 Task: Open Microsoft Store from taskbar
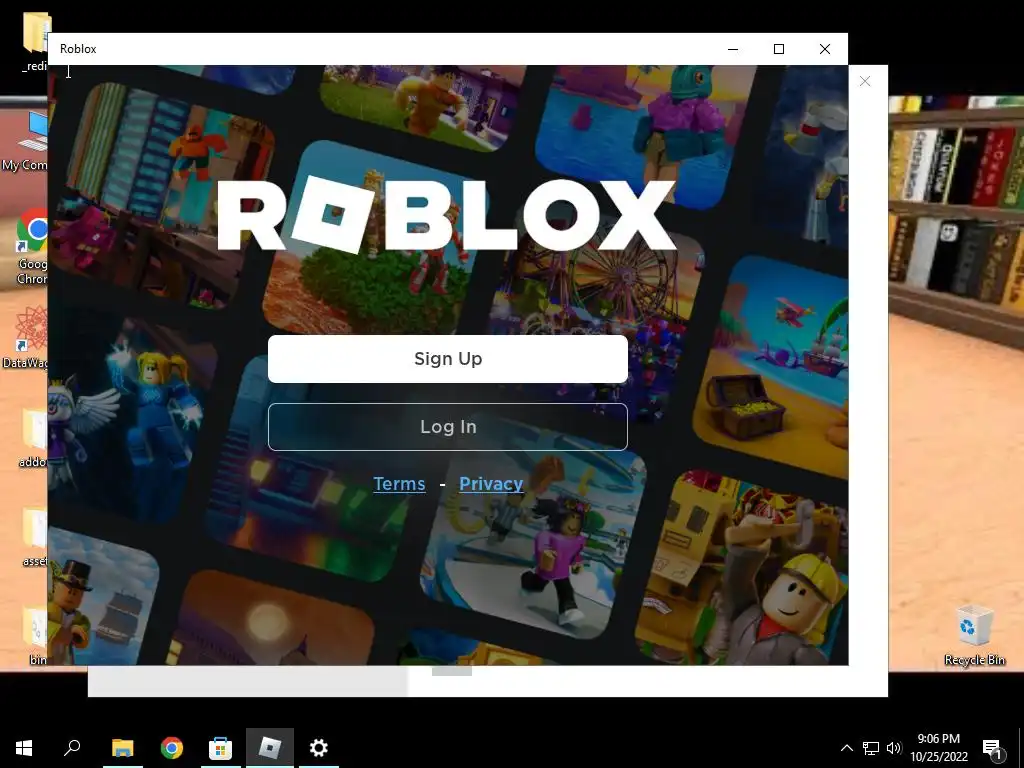(x=220, y=748)
